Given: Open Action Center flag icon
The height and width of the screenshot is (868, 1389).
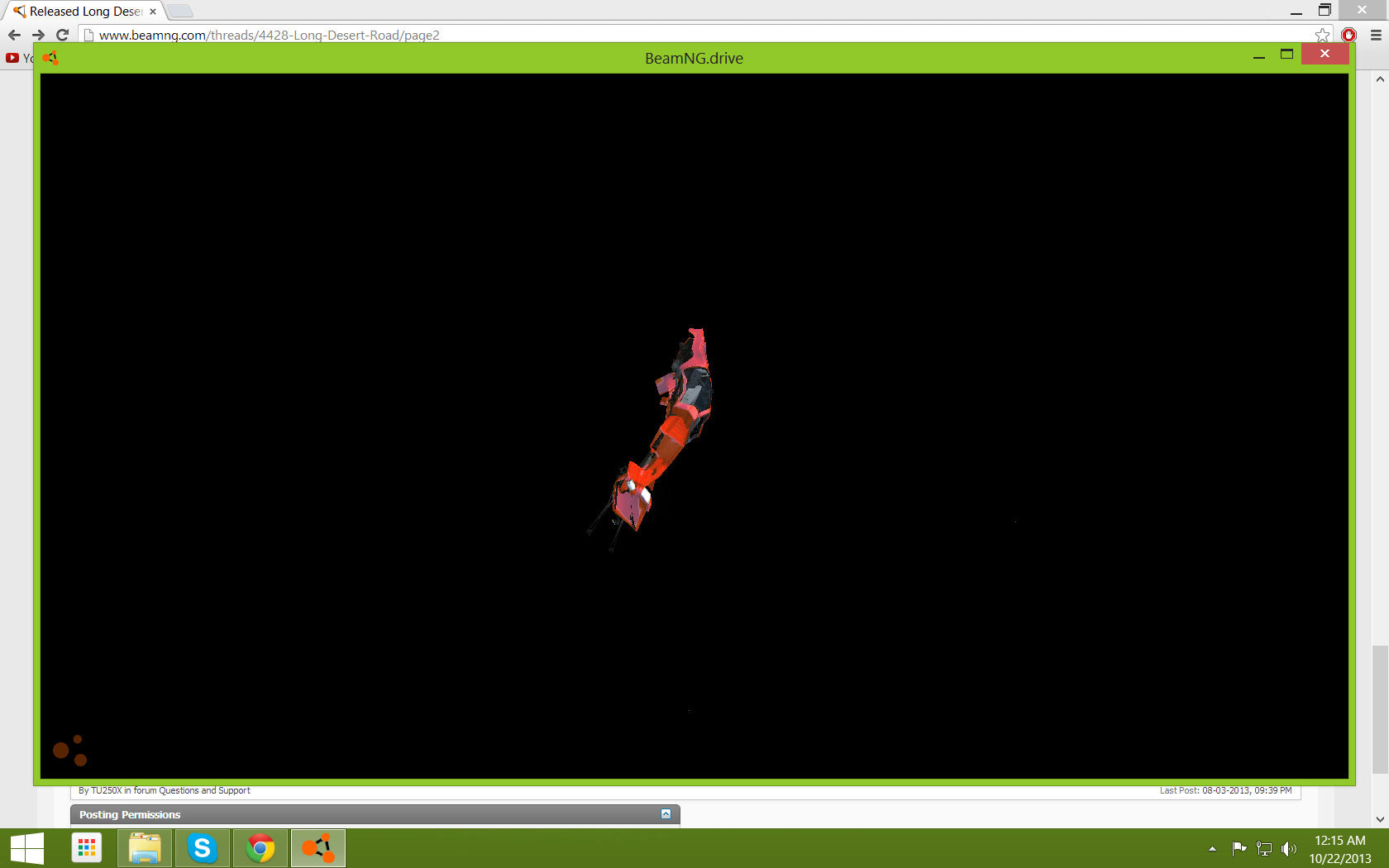Looking at the screenshot, I should coord(1239,848).
